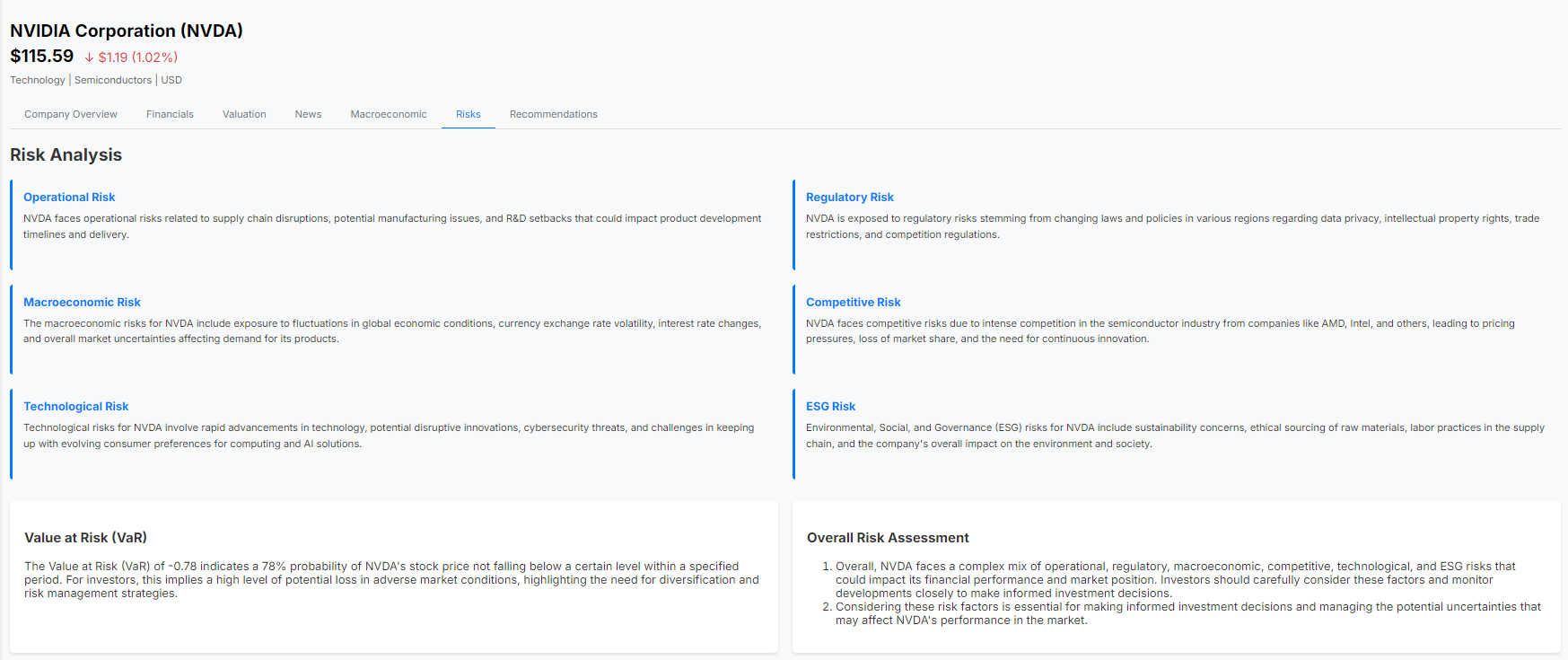This screenshot has height=660, width=1568.
Task: Click the Competitive Risk description paragraph
Action: pos(1161,330)
